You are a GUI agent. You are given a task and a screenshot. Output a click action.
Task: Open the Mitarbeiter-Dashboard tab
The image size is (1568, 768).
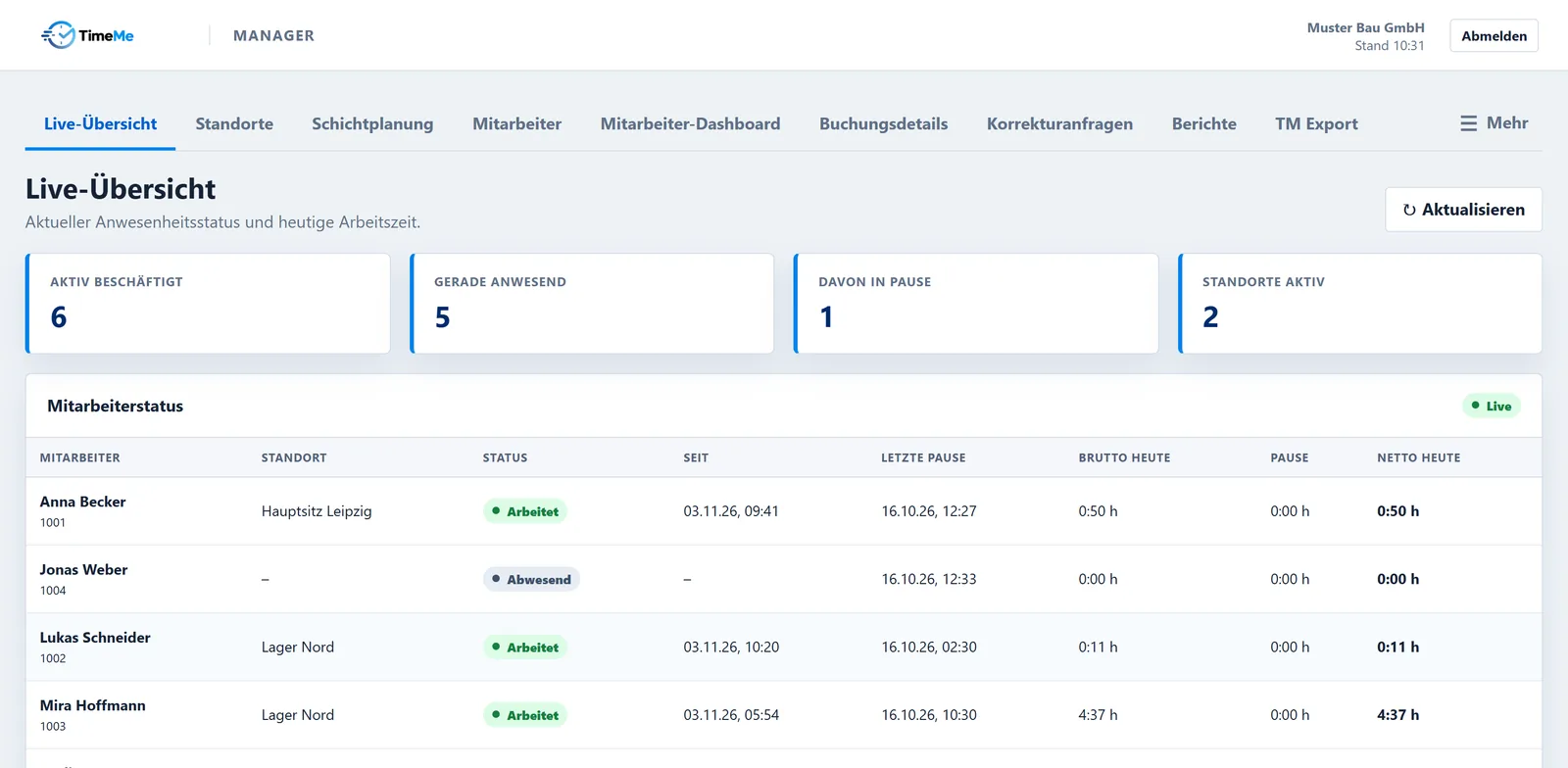690,124
